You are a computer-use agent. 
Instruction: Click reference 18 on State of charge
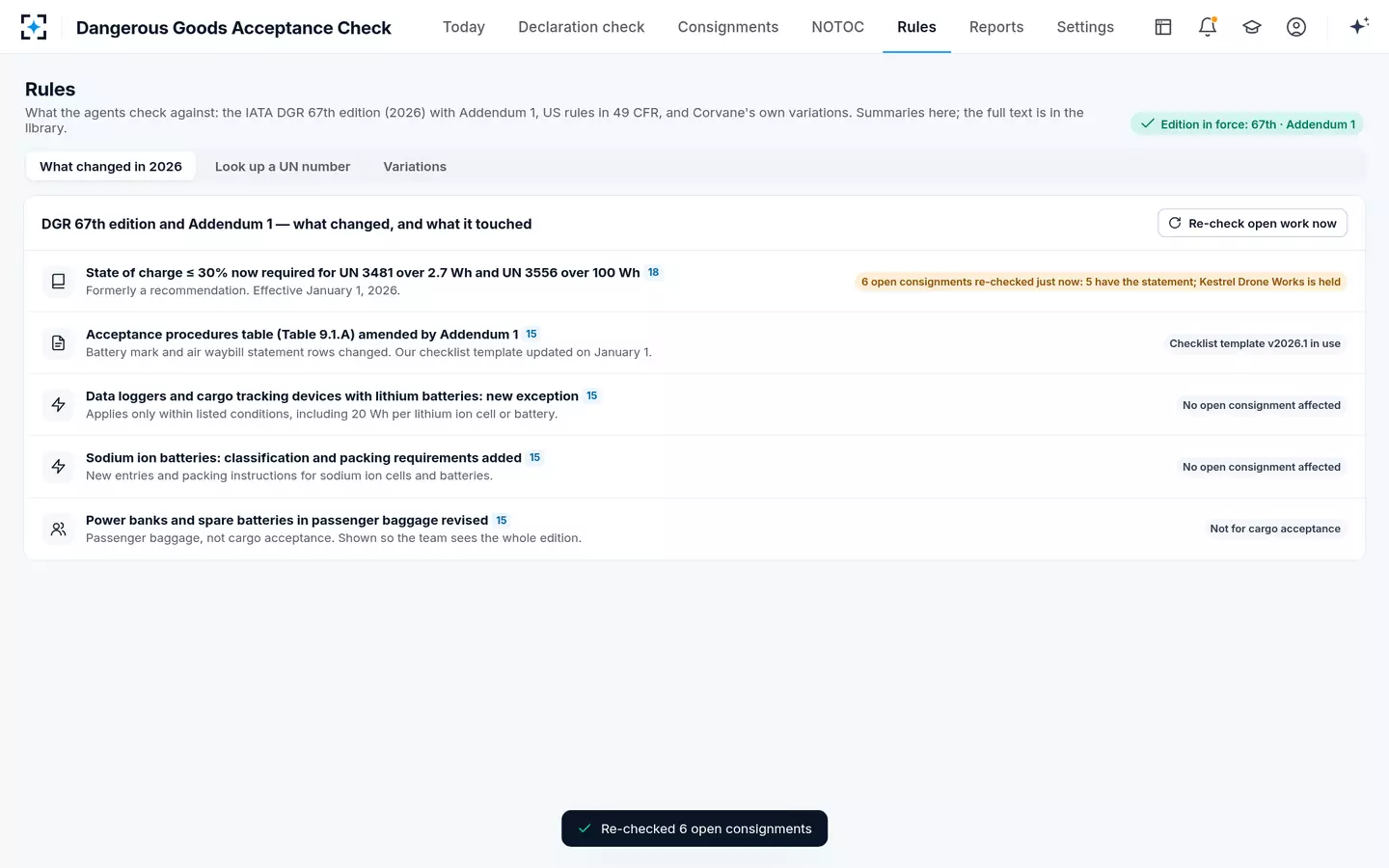(x=653, y=273)
